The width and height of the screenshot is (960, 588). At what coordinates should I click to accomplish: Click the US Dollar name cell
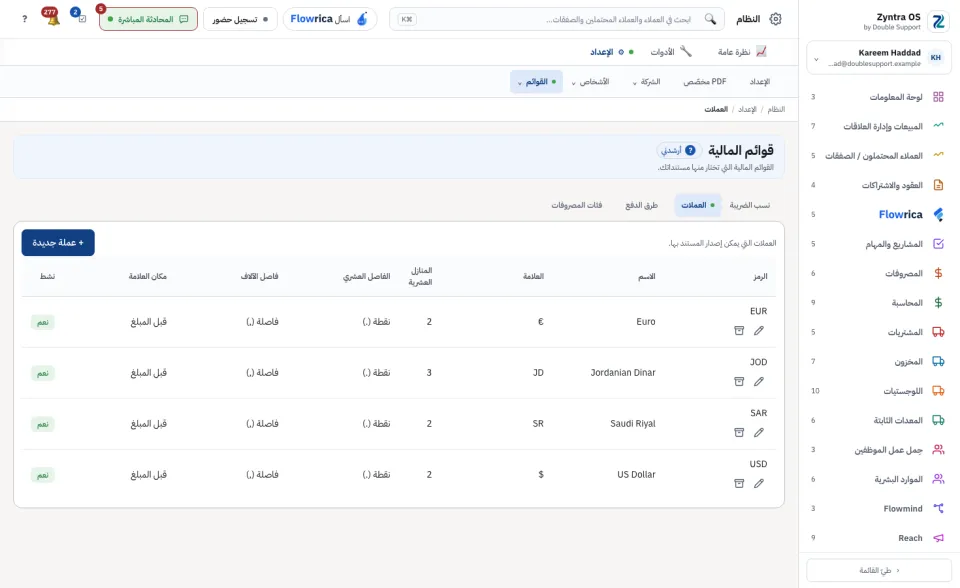[x=636, y=474]
